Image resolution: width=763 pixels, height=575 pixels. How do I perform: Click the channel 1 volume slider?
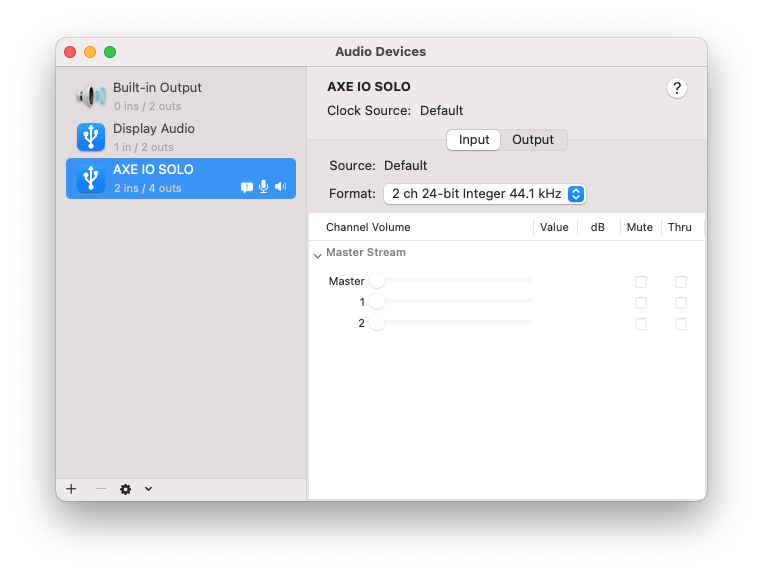[x=451, y=301]
